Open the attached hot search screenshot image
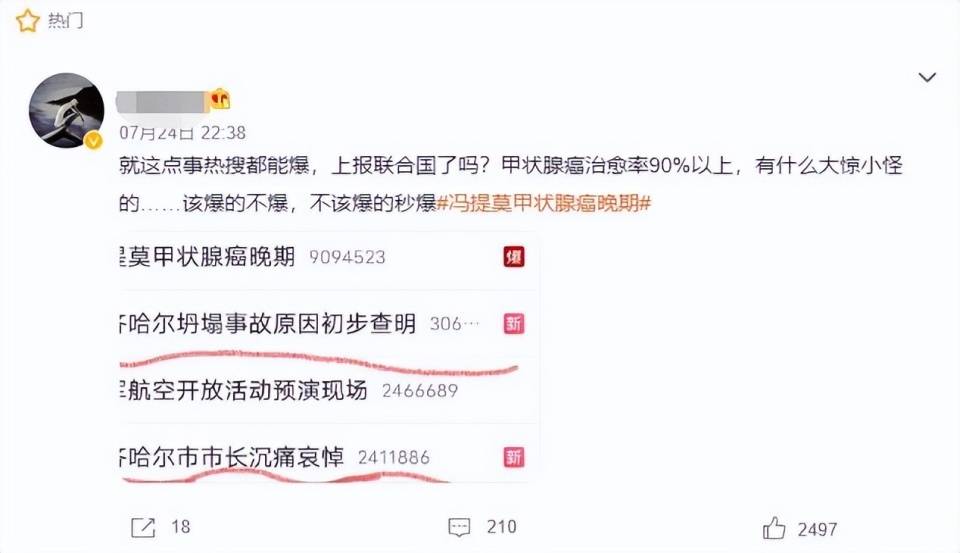The width and height of the screenshot is (960, 553). 329,357
